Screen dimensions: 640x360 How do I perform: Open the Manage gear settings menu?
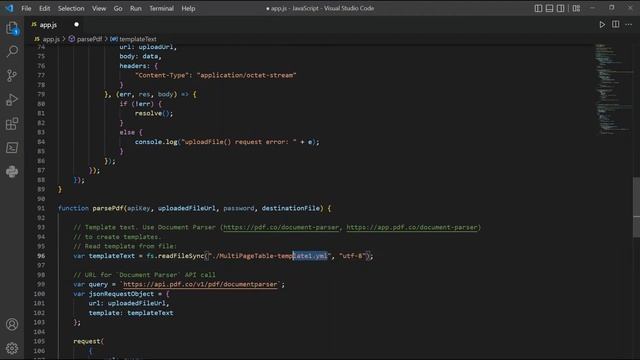click(x=12, y=348)
